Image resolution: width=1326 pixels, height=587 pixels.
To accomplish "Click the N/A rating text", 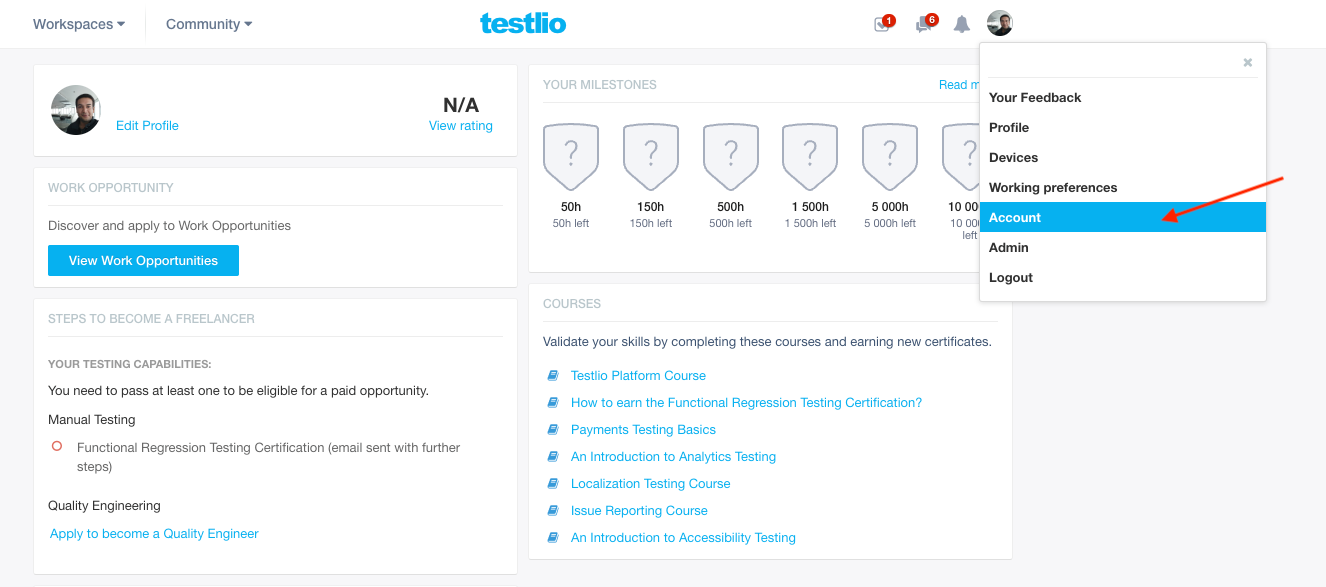I will (x=461, y=105).
